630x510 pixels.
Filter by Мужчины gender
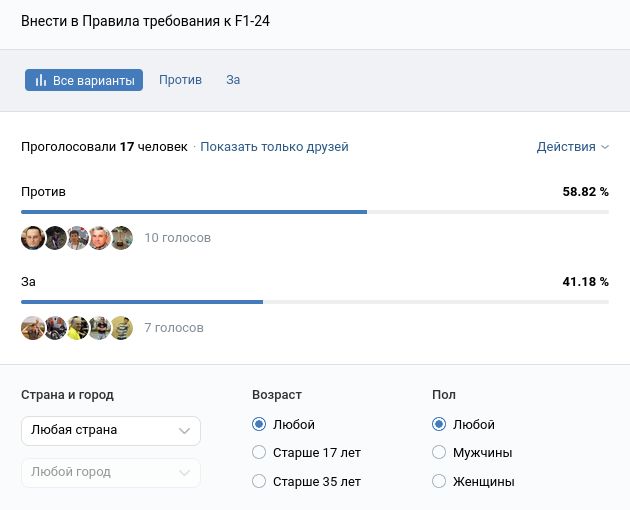tap(439, 453)
